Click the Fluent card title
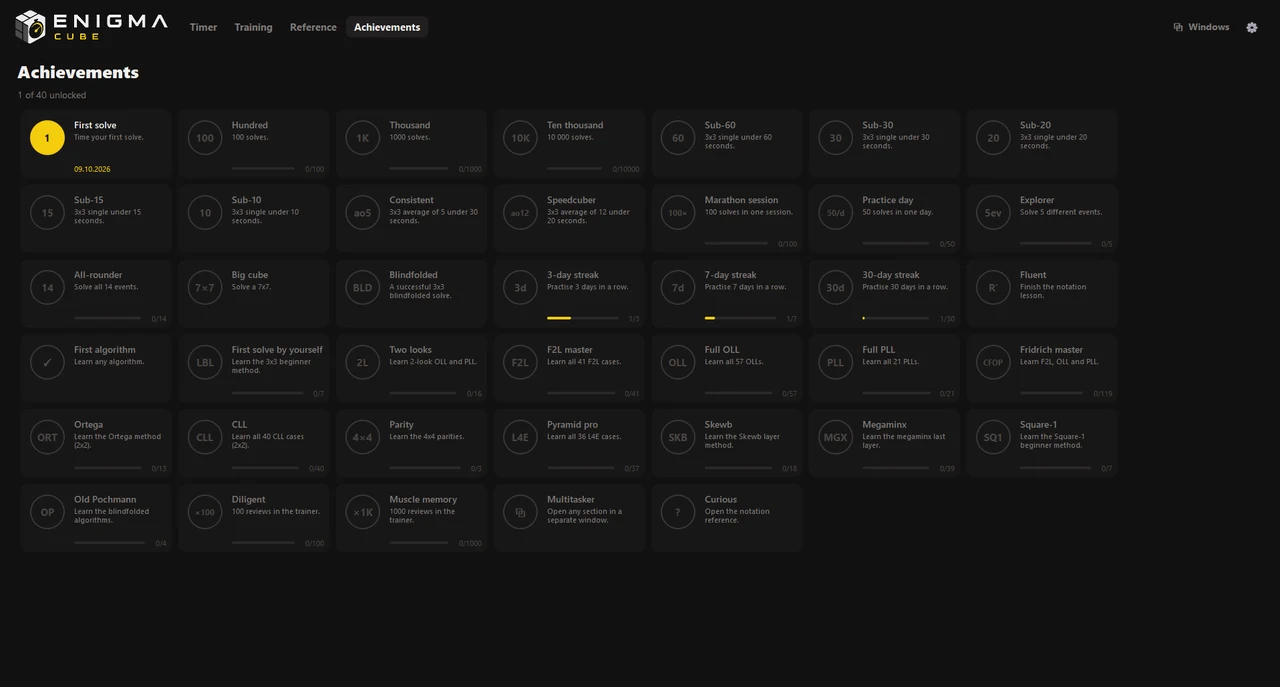The height and width of the screenshot is (687, 1280). 1033,275
